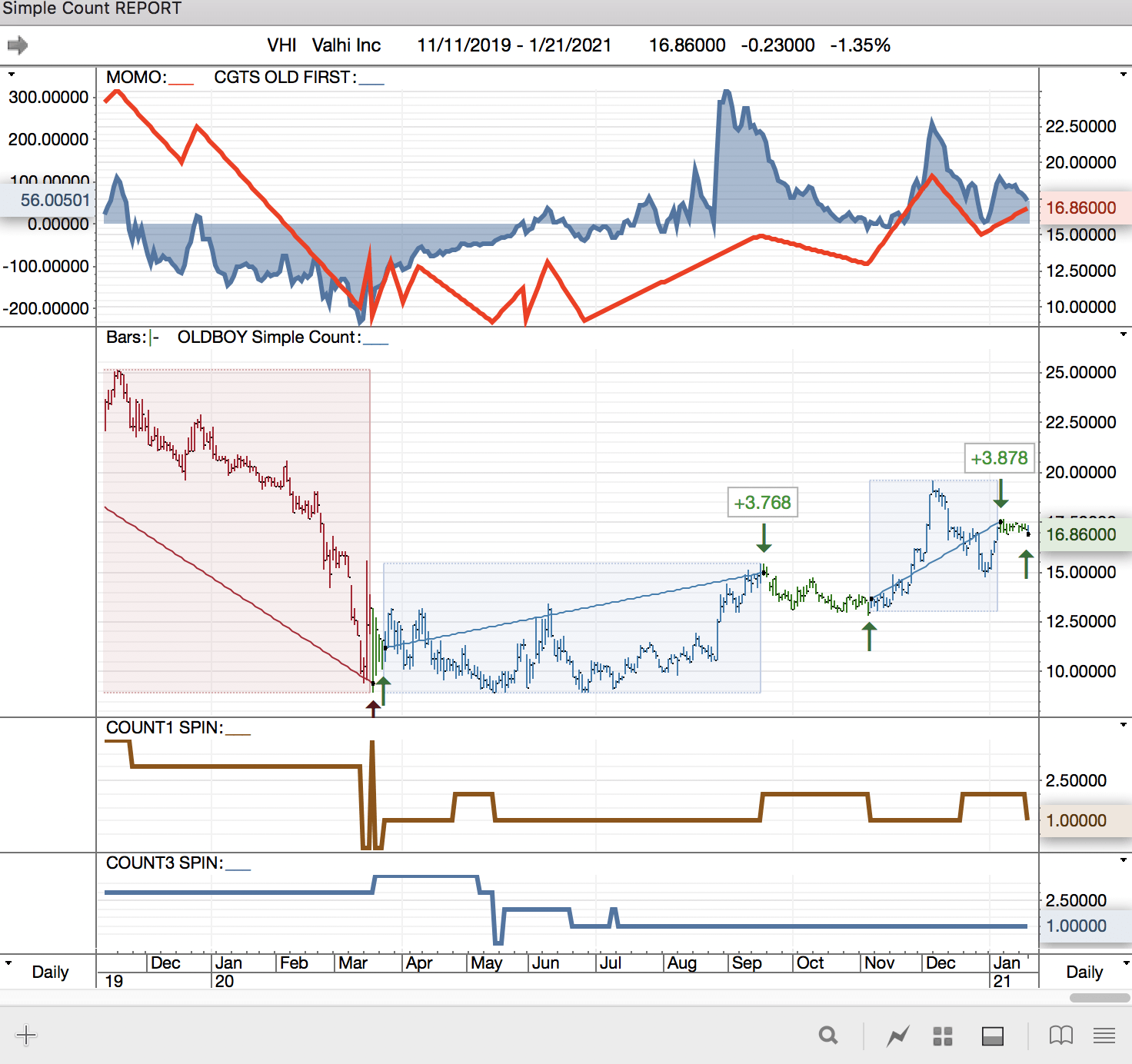The image size is (1132, 1064).
Task: Click the gray forward arrow icon
Action: 18,45
